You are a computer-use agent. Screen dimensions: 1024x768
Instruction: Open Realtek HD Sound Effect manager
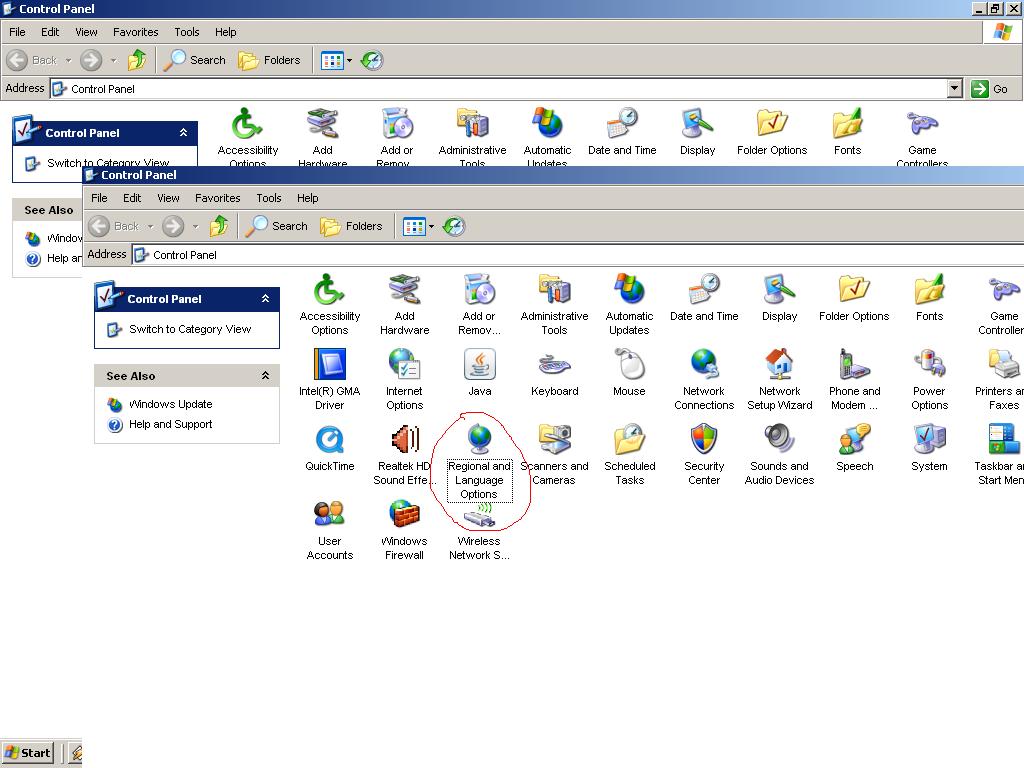coord(404,455)
